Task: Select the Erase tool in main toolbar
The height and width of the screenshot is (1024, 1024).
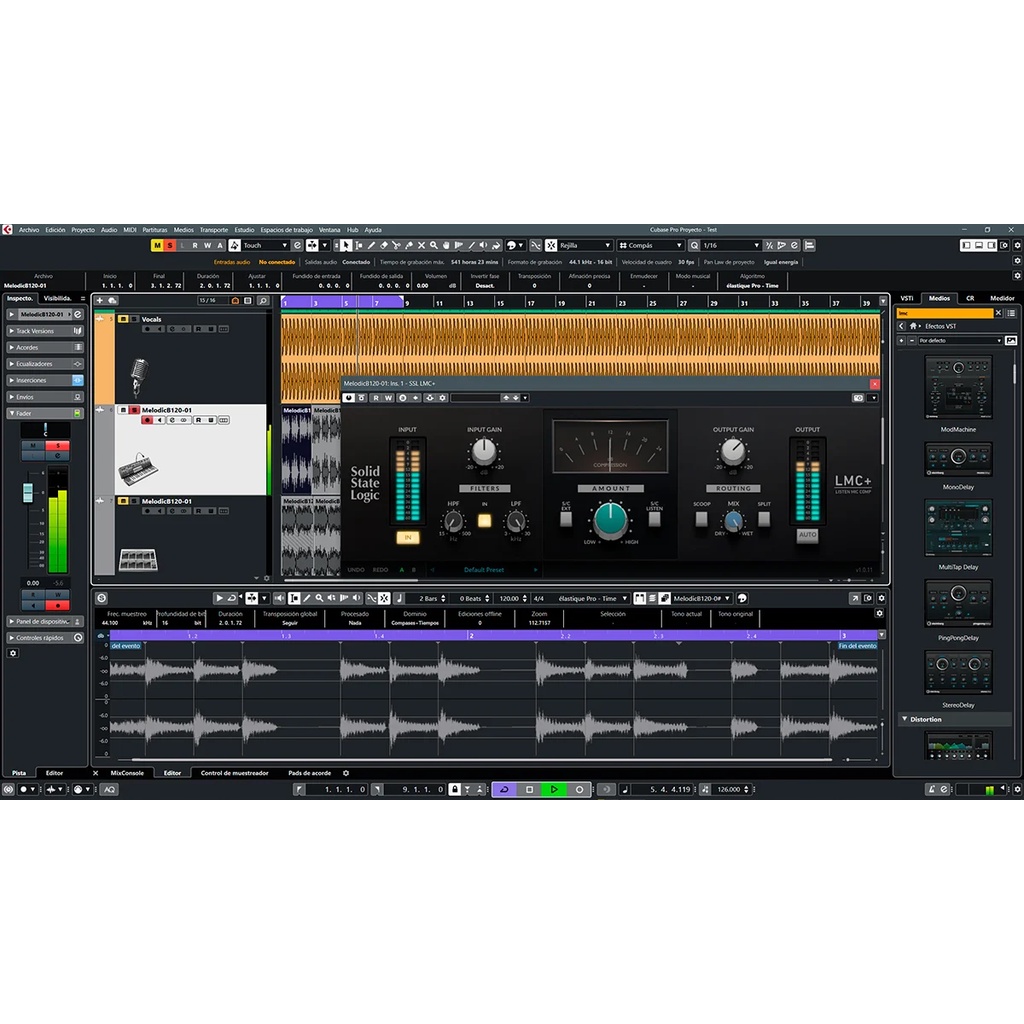Action: [x=383, y=246]
